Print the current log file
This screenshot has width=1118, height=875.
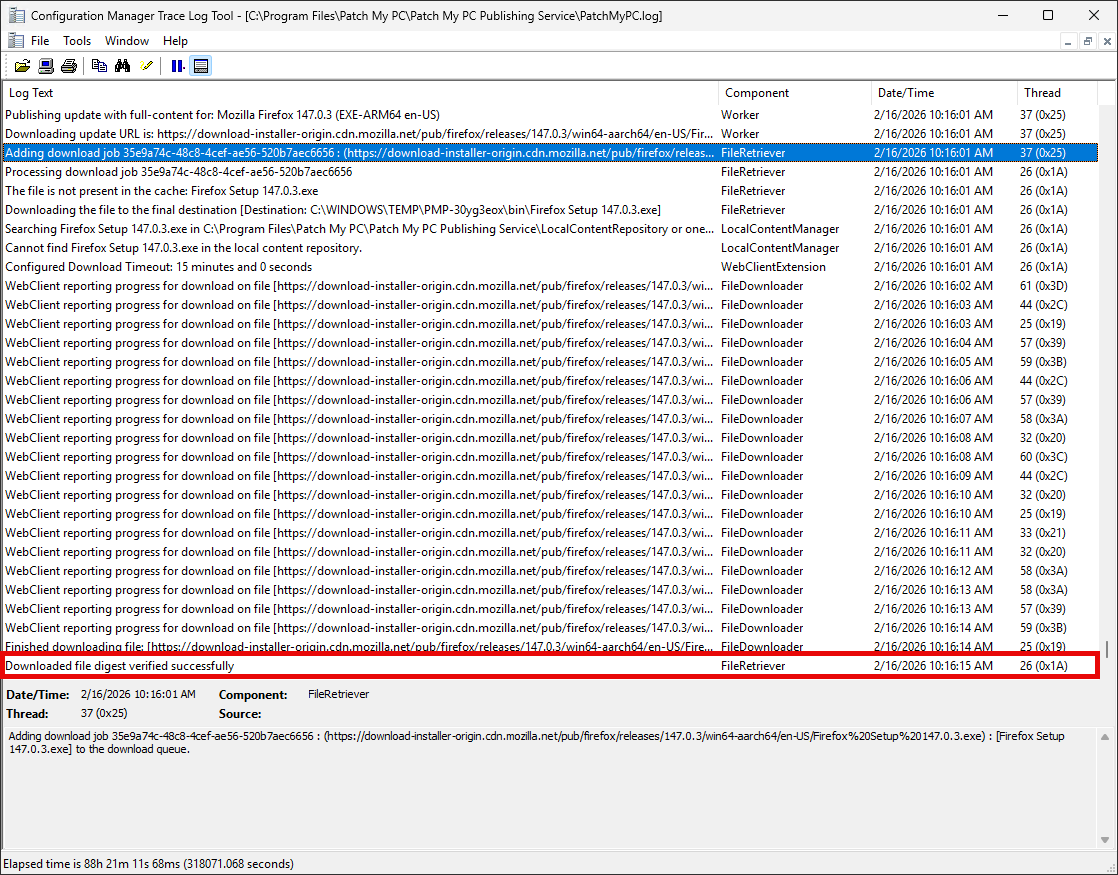pos(68,65)
